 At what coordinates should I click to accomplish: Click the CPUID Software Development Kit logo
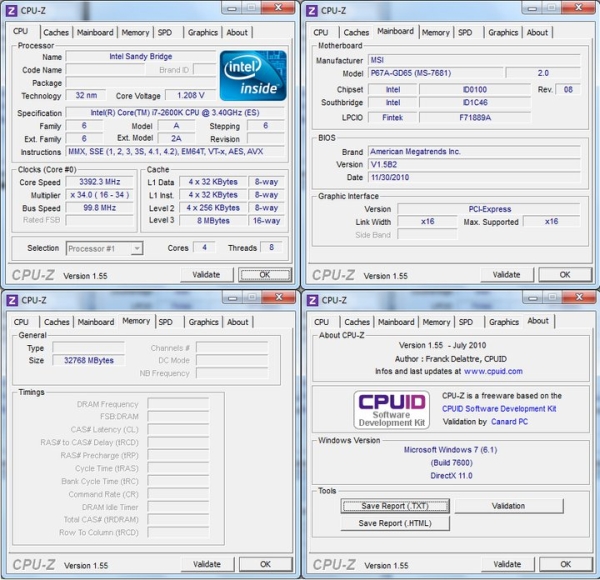(390, 410)
